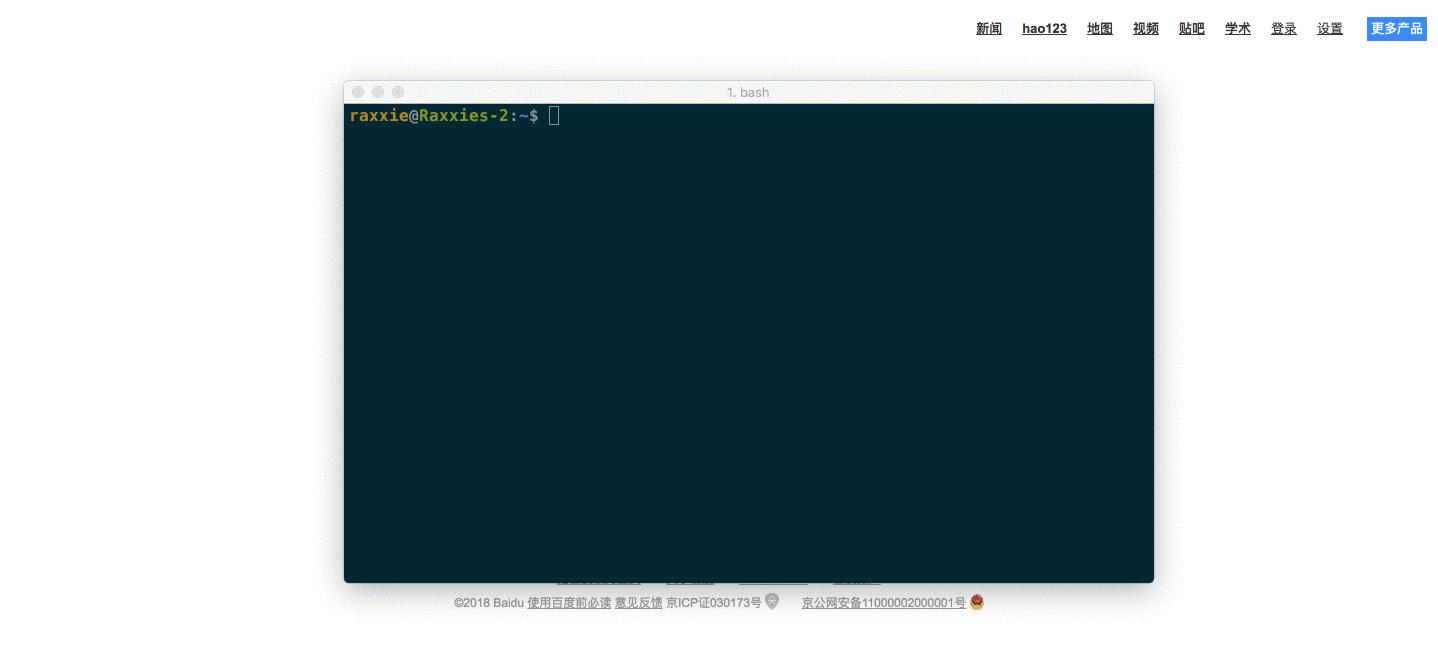The width and height of the screenshot is (1438, 665).
Task: Open the 新闻 news link
Action: 988,28
